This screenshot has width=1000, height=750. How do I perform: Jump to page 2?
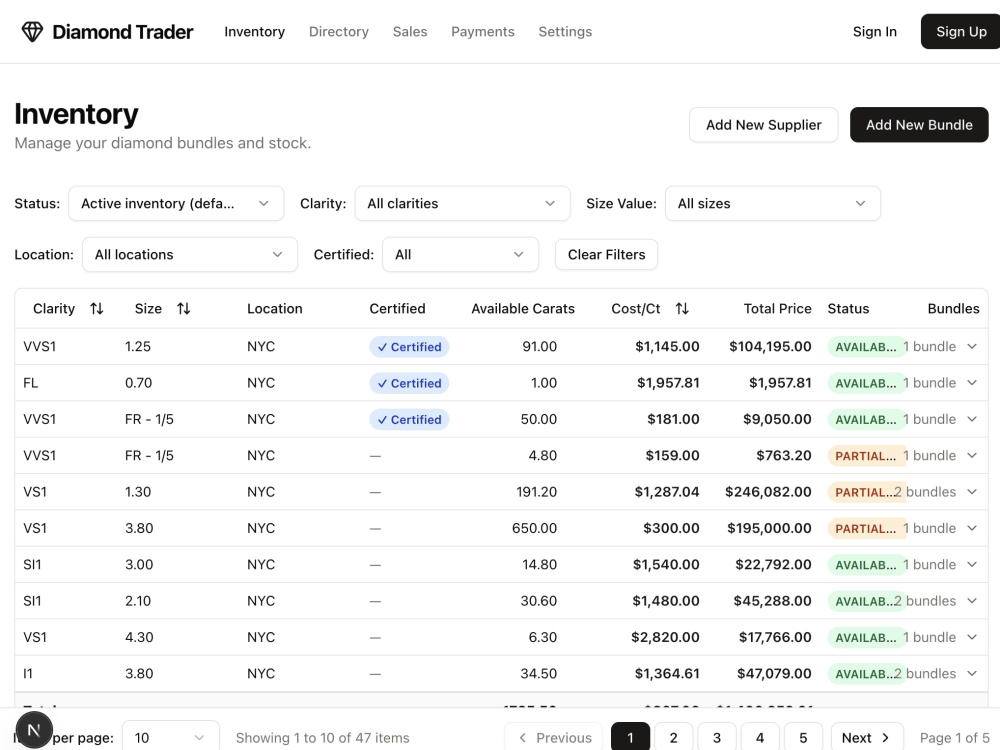[x=673, y=738]
